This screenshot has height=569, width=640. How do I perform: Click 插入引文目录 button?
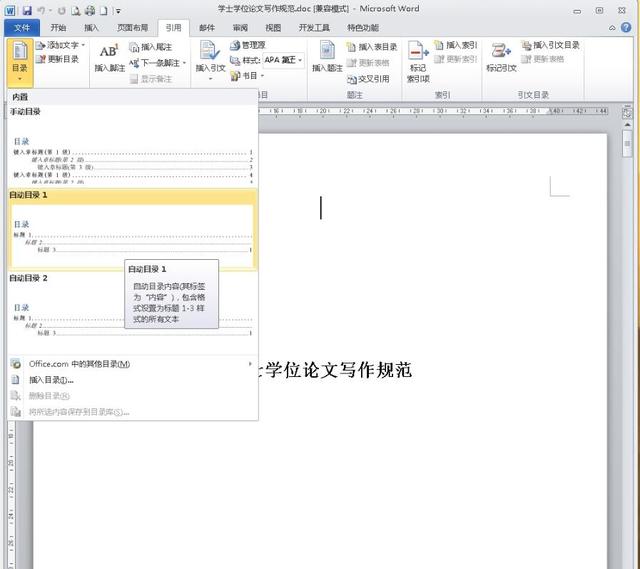click(x=550, y=45)
